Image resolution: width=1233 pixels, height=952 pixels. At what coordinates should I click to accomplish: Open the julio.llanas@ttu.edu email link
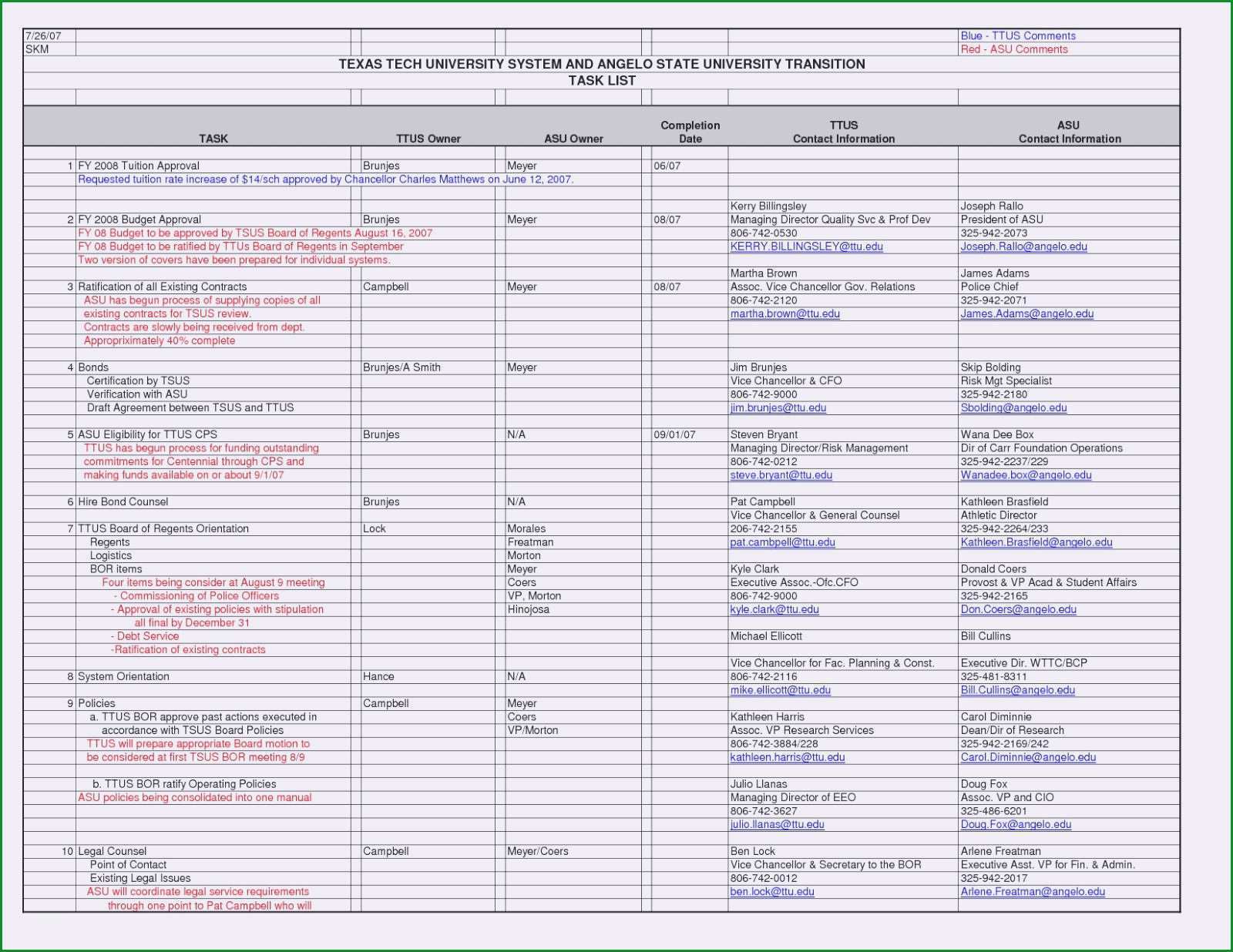click(777, 824)
